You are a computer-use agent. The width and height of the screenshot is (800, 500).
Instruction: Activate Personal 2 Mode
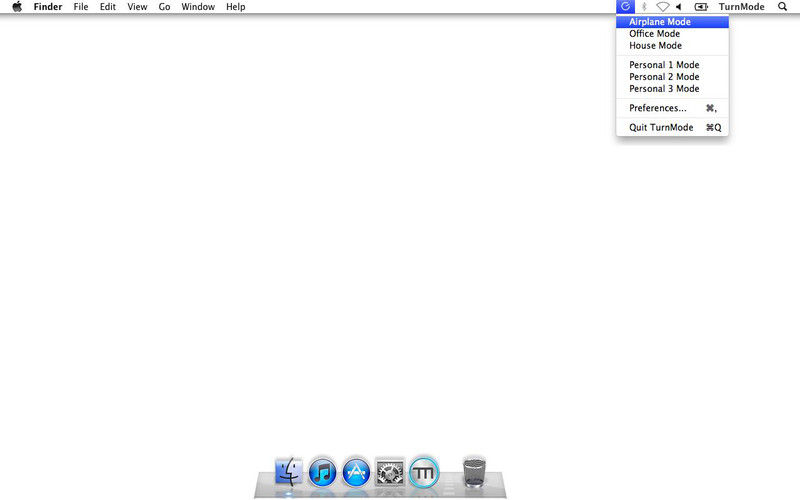click(672, 77)
